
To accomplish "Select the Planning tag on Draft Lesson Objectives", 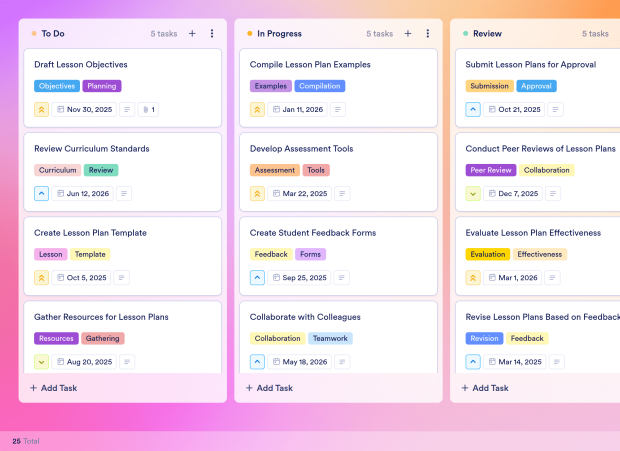I will coord(102,86).
